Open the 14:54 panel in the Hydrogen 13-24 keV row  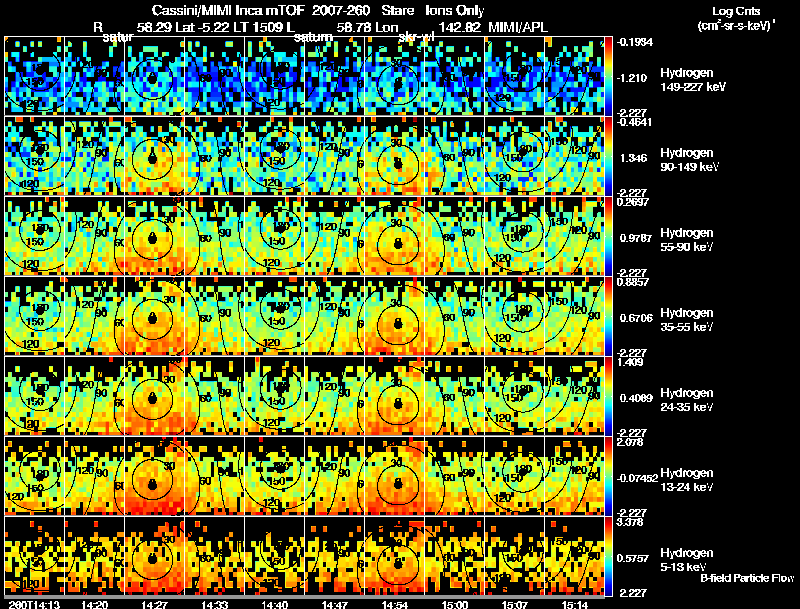[x=394, y=476]
